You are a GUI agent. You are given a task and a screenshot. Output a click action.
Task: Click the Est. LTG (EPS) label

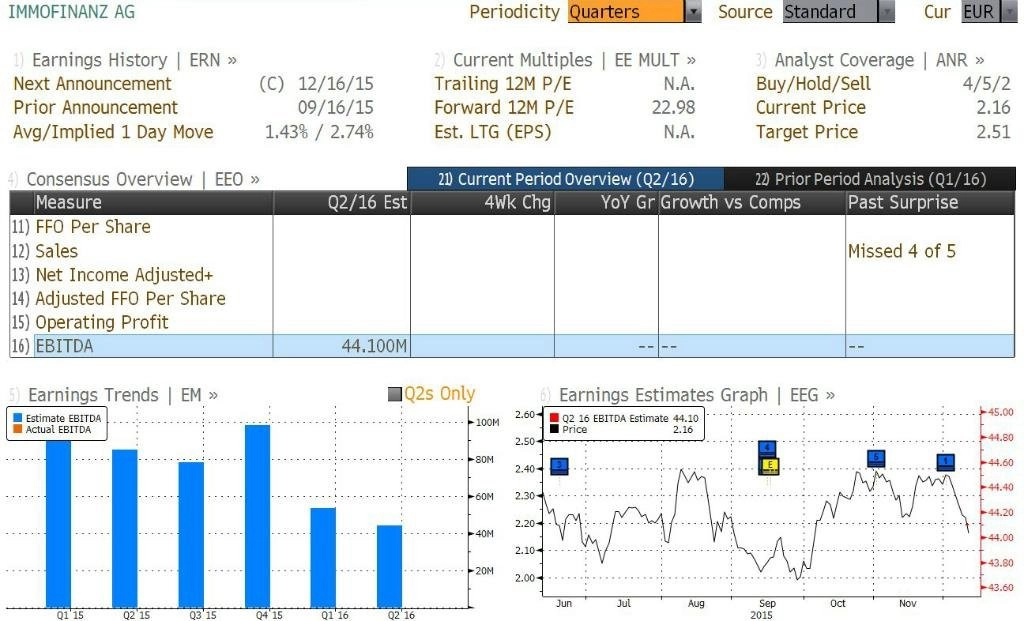coord(492,132)
